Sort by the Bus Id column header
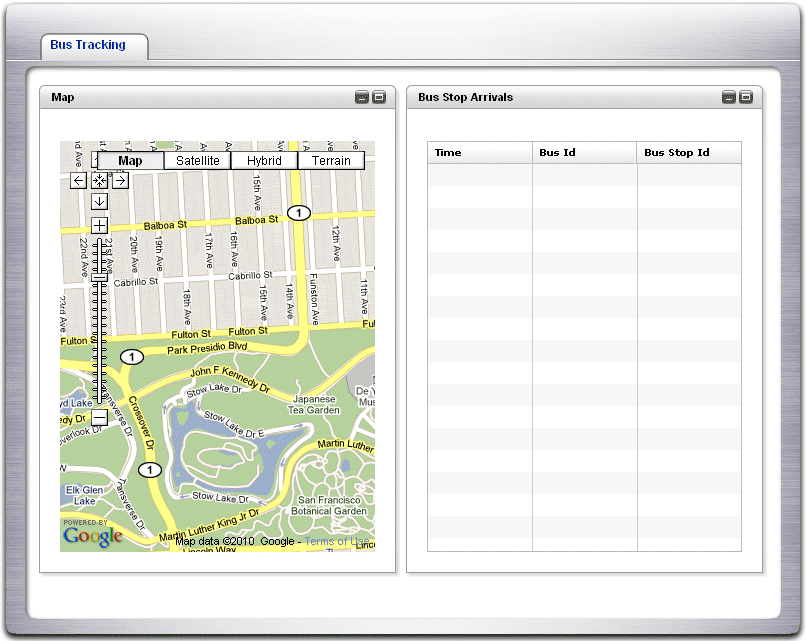This screenshot has height=641, width=806. (584, 153)
